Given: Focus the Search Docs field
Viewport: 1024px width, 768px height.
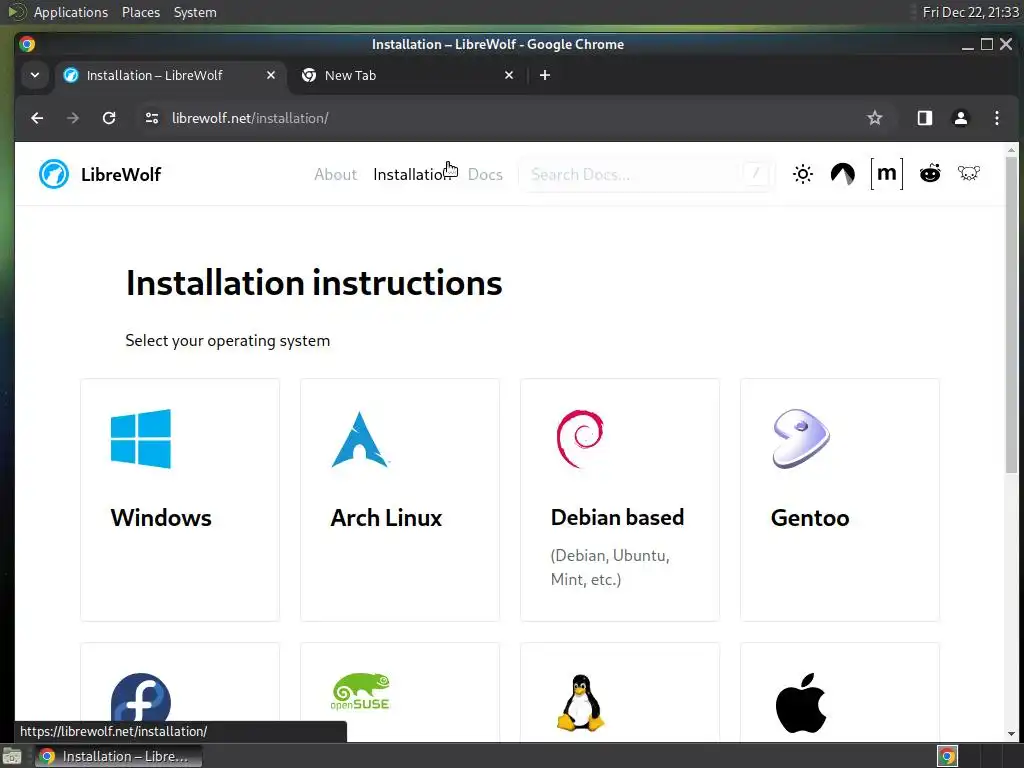Looking at the screenshot, I should 647,174.
